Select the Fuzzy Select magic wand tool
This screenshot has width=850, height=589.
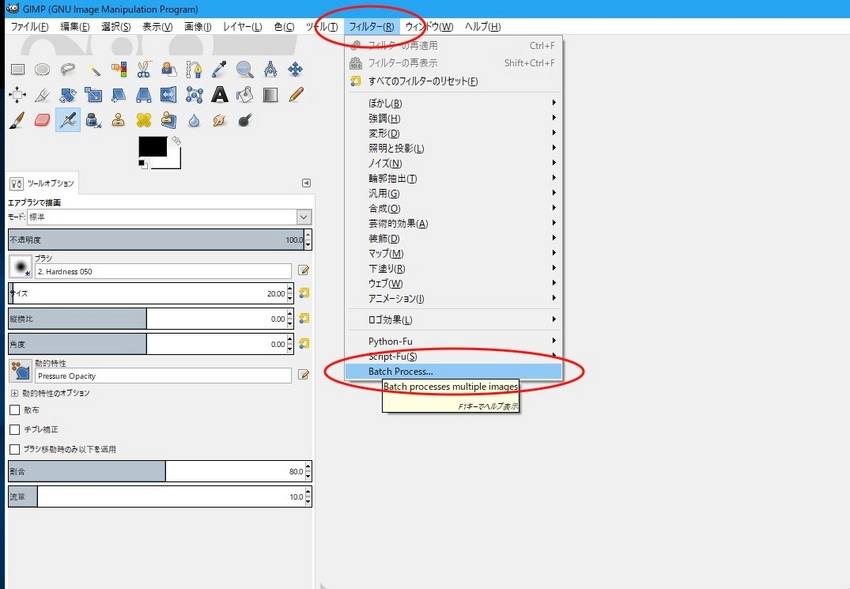click(x=93, y=69)
